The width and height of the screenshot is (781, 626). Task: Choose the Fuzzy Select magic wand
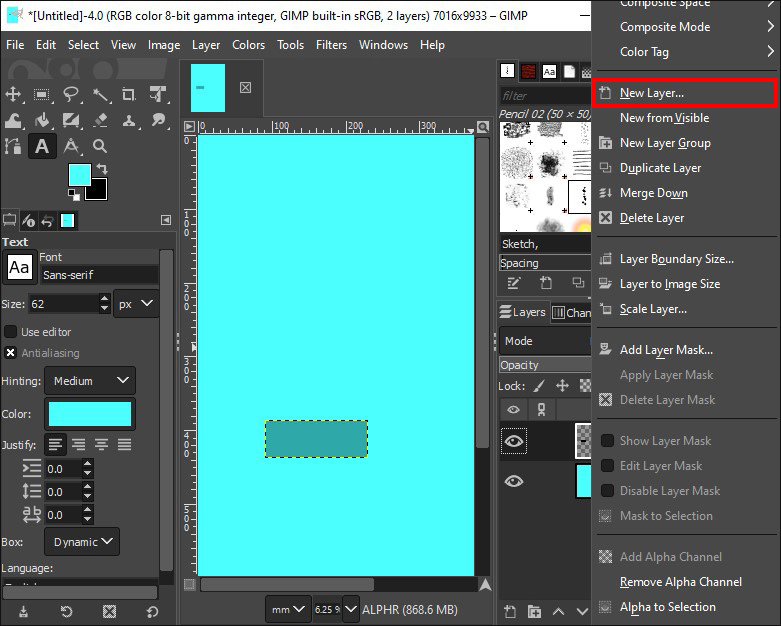pos(100,94)
